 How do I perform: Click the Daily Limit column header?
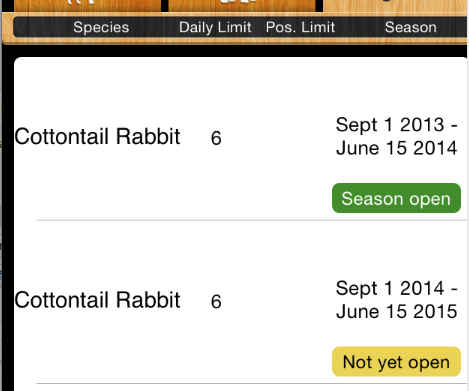click(x=215, y=27)
